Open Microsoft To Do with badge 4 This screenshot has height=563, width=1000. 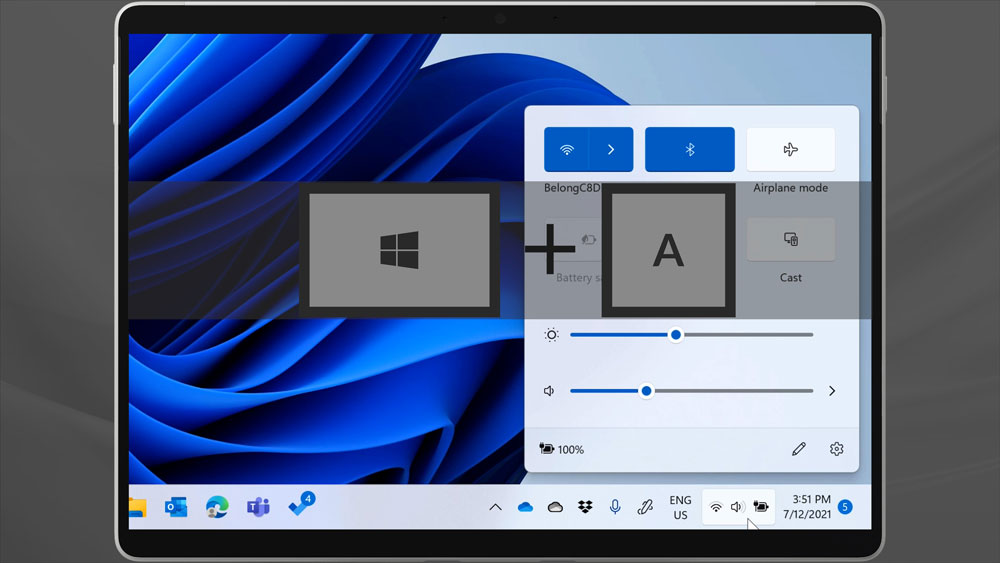click(299, 506)
